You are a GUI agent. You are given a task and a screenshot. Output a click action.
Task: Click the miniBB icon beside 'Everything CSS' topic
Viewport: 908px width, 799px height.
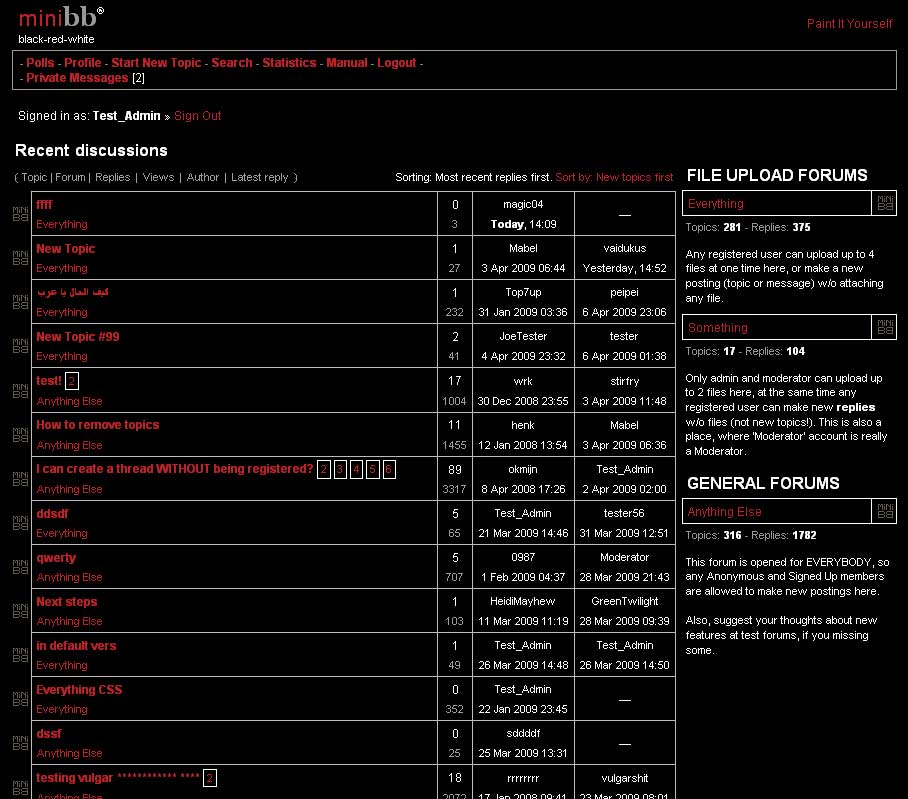pyautogui.click(x=20, y=698)
